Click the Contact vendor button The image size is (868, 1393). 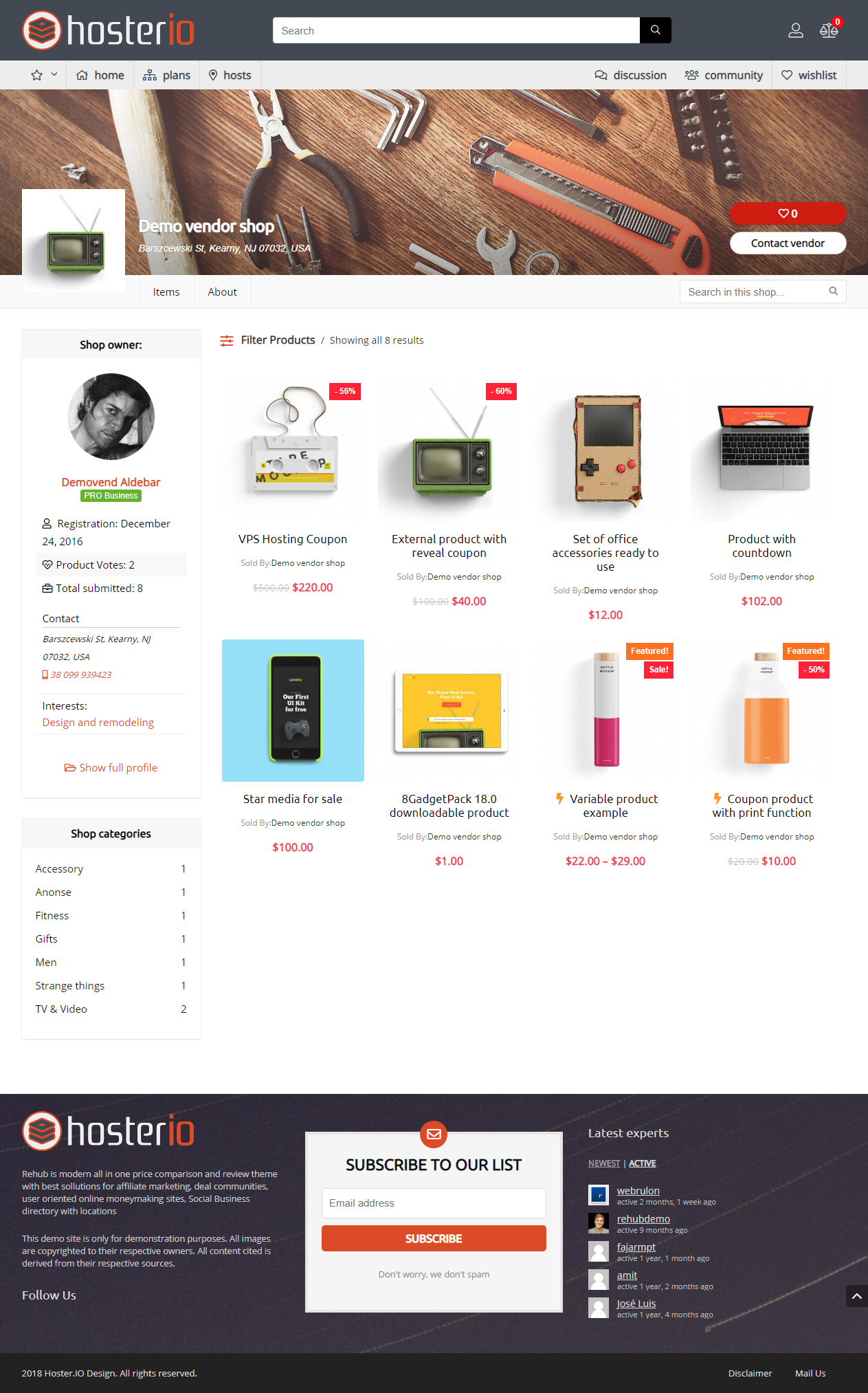coord(788,243)
